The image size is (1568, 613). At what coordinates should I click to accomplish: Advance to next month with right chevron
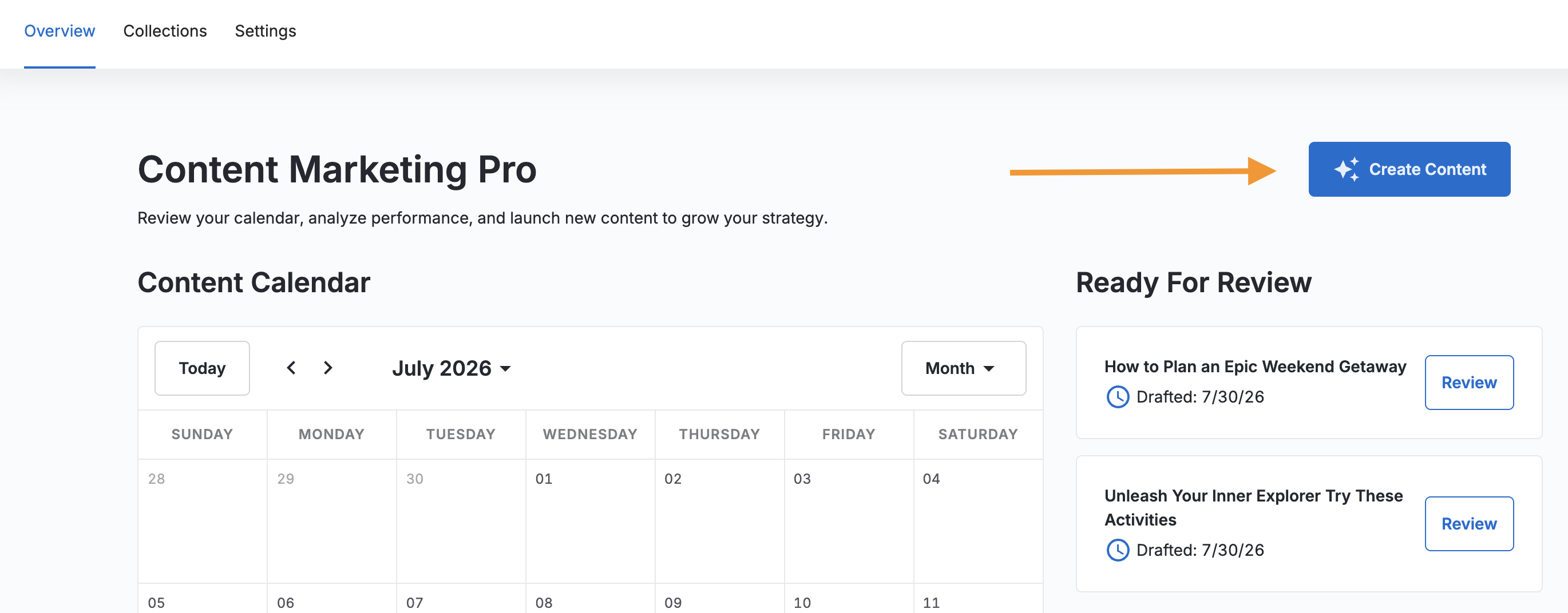coord(328,368)
